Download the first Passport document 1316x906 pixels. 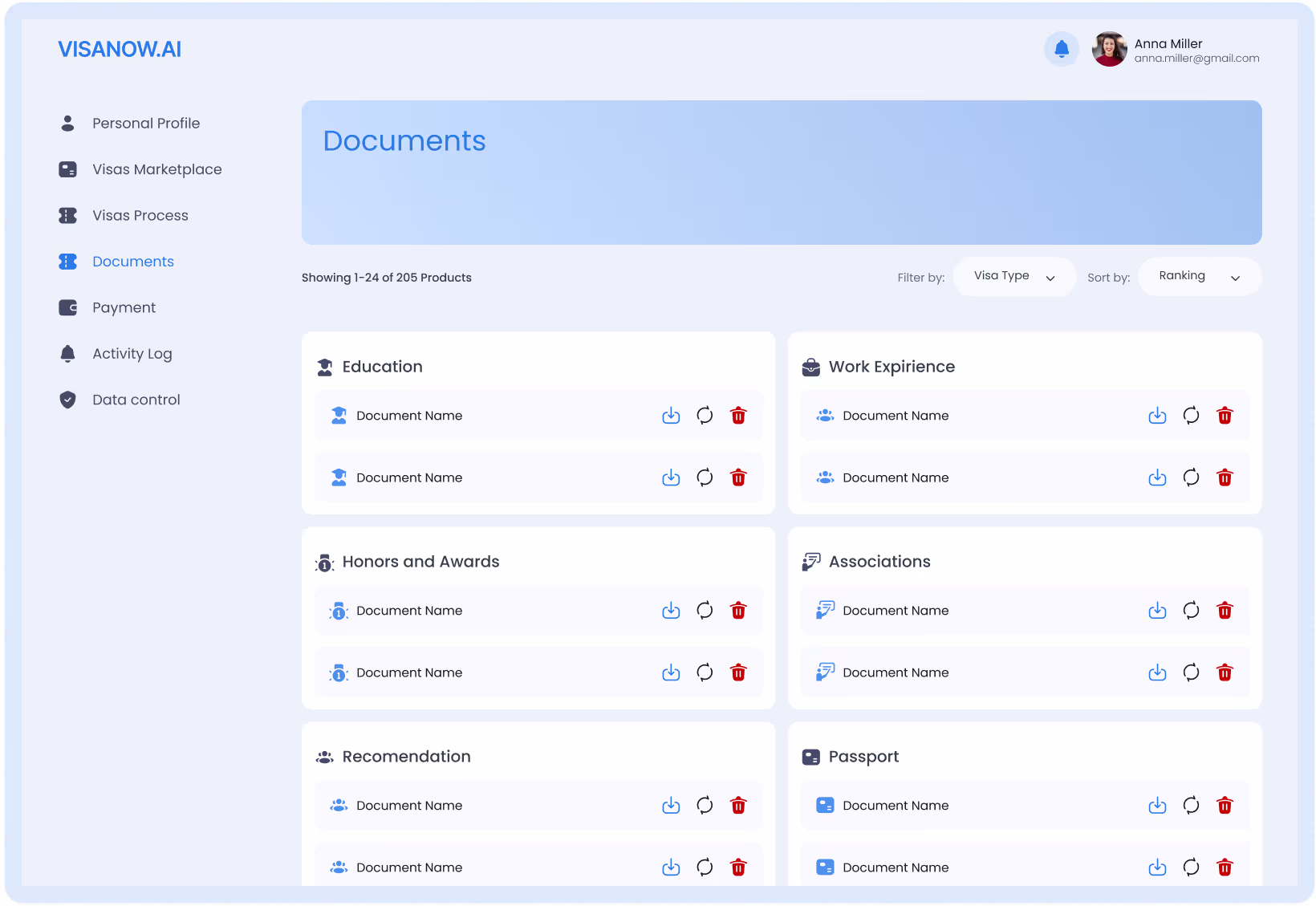[1157, 806]
